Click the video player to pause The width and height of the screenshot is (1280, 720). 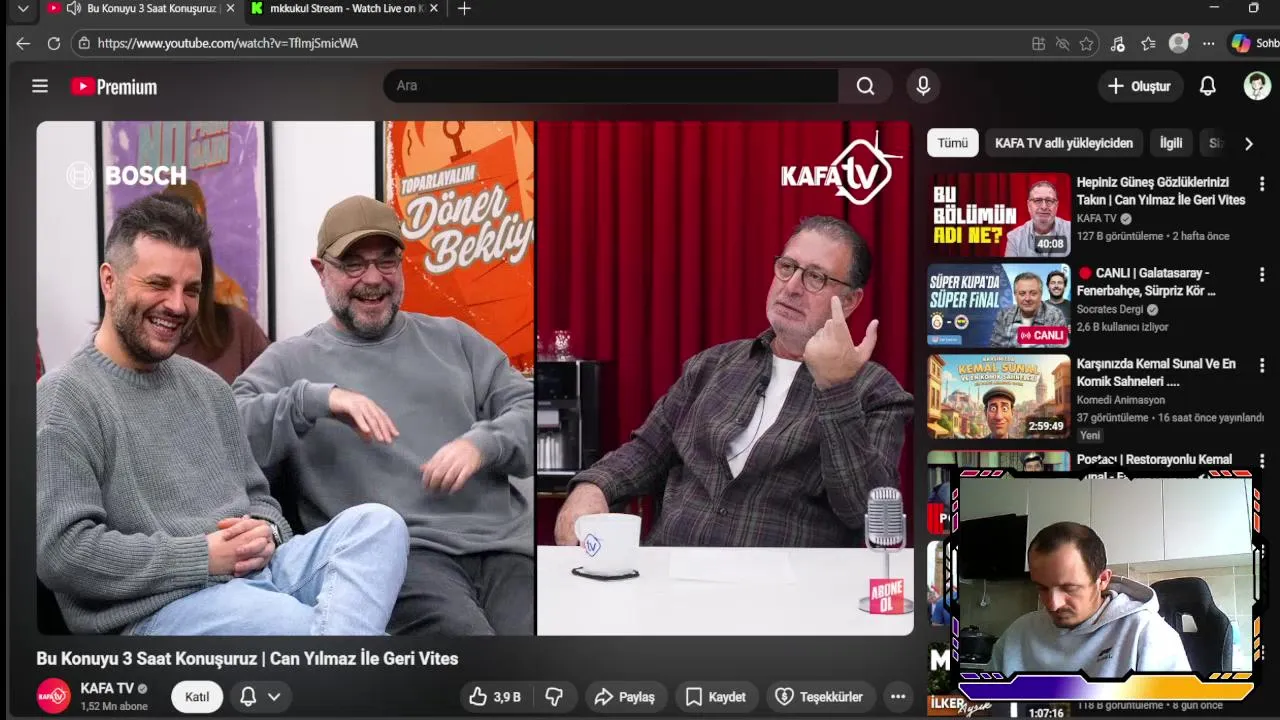(475, 378)
